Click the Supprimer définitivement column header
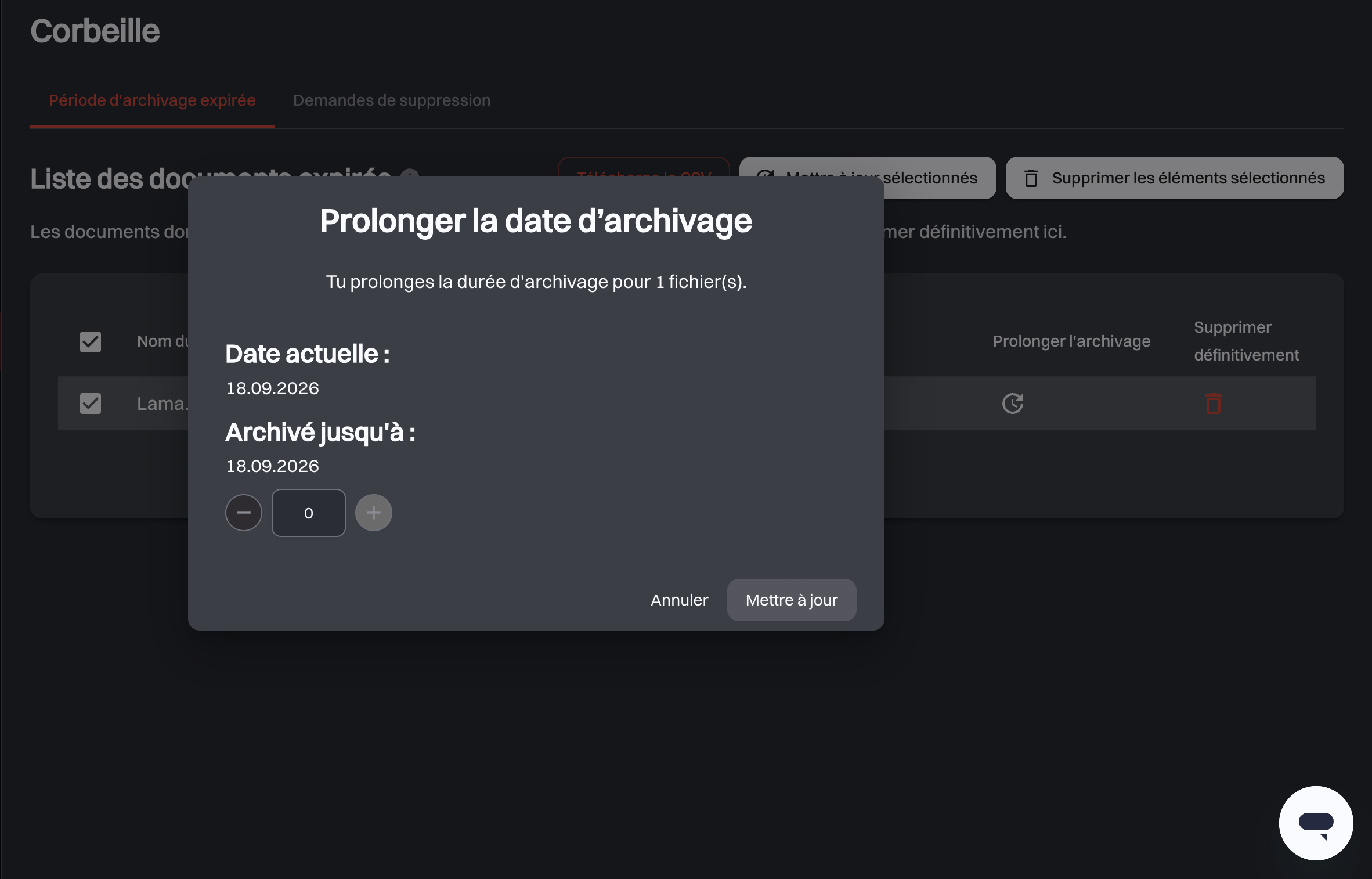Screen dimensions: 1372x879 click(x=1247, y=341)
